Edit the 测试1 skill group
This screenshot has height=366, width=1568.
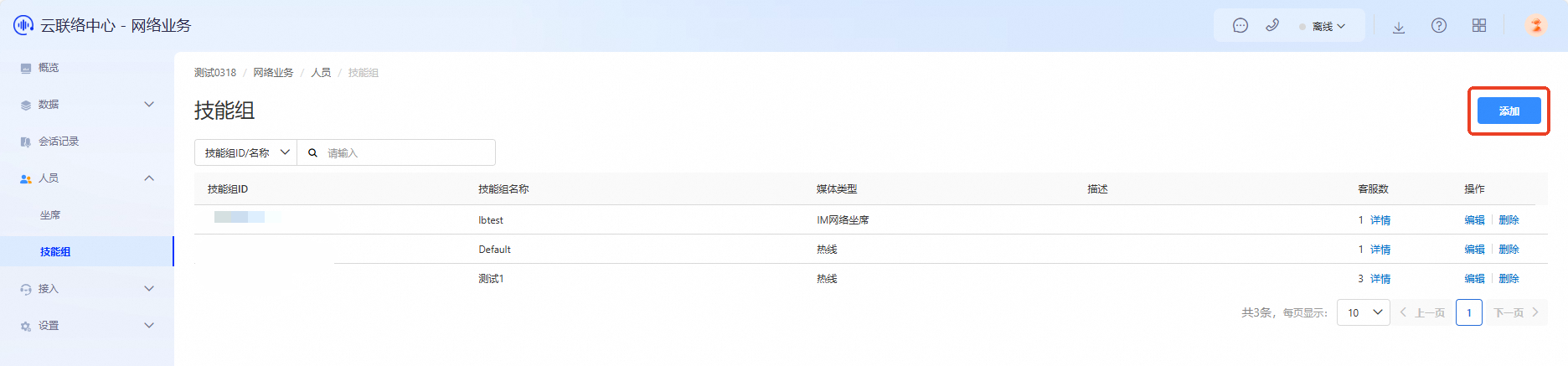1474,279
